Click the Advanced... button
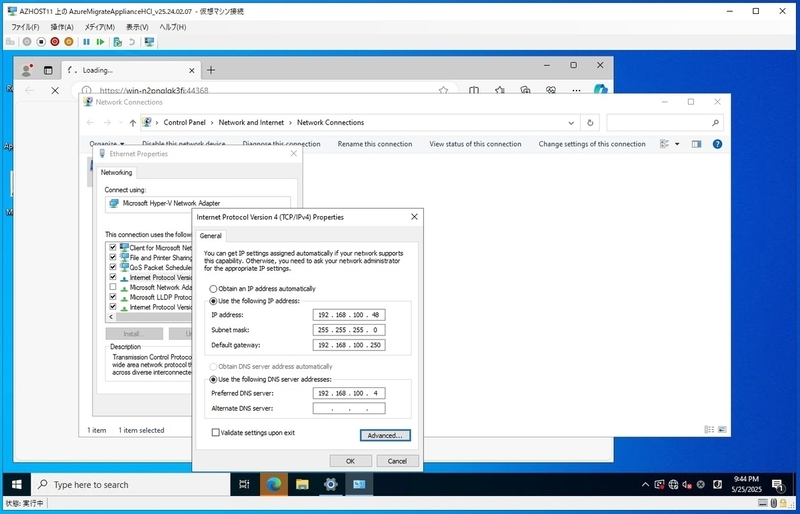The height and width of the screenshot is (514, 800). (385, 435)
